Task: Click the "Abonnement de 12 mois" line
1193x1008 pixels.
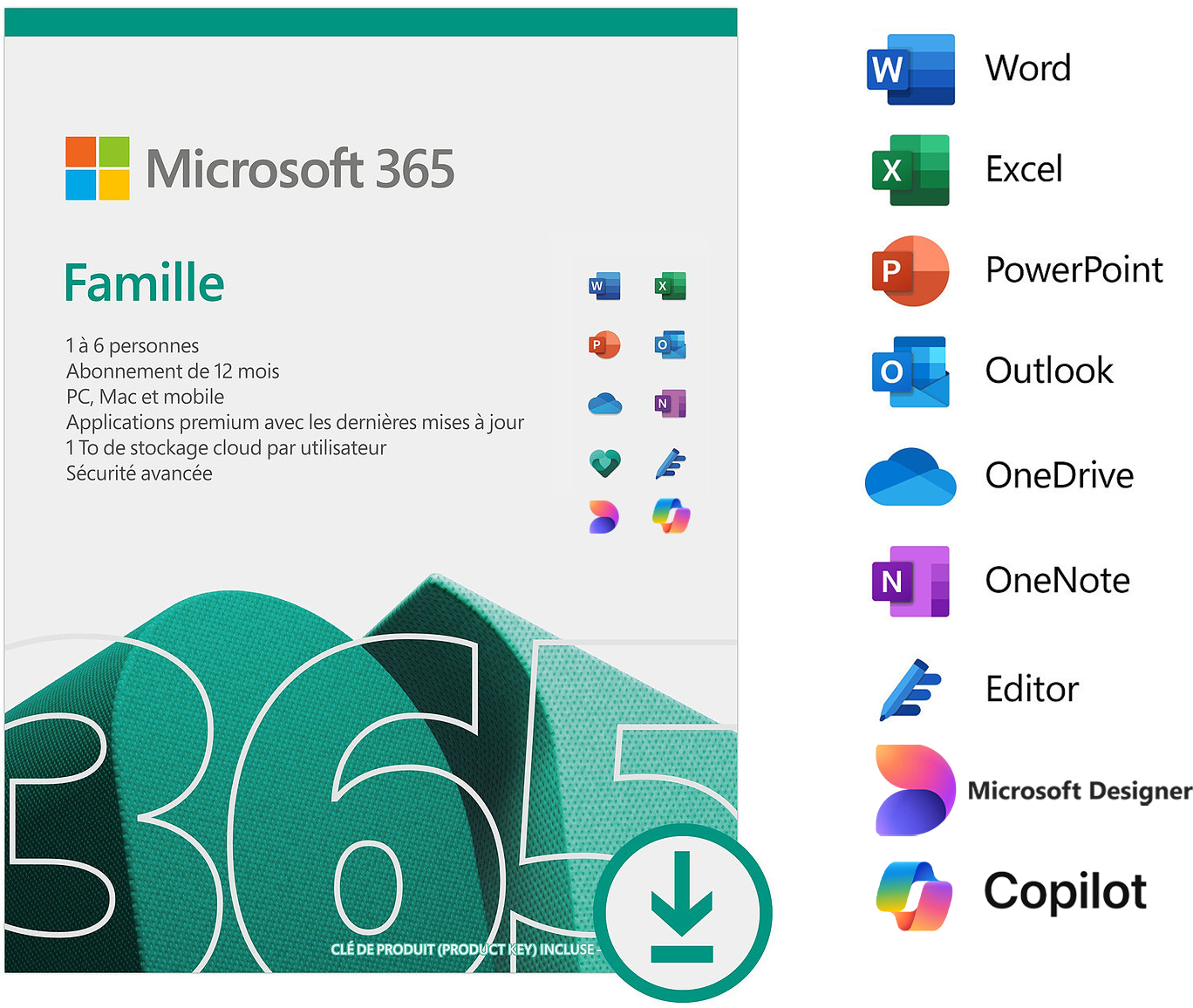Action: tap(173, 371)
